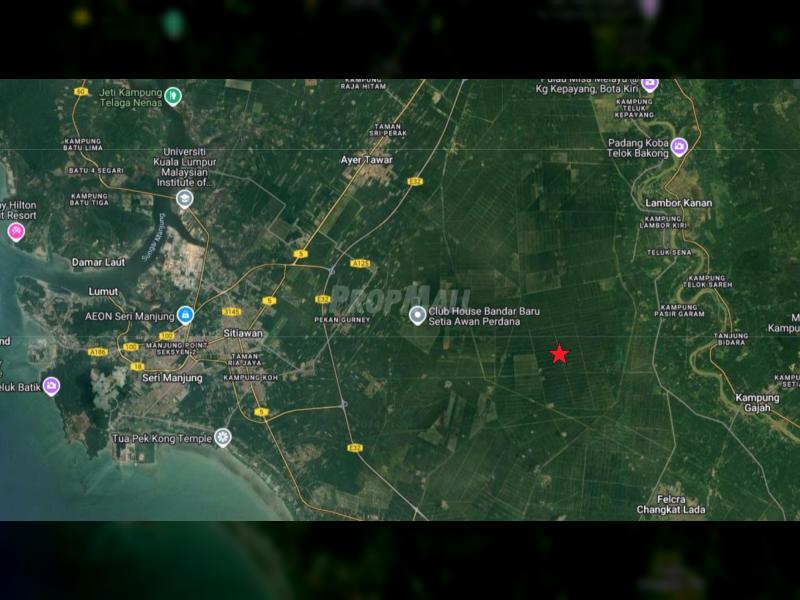Image resolution: width=800 pixels, height=600 pixels.
Task: Click the pink Hilton resort hotel pin
Action: pyautogui.click(x=16, y=232)
